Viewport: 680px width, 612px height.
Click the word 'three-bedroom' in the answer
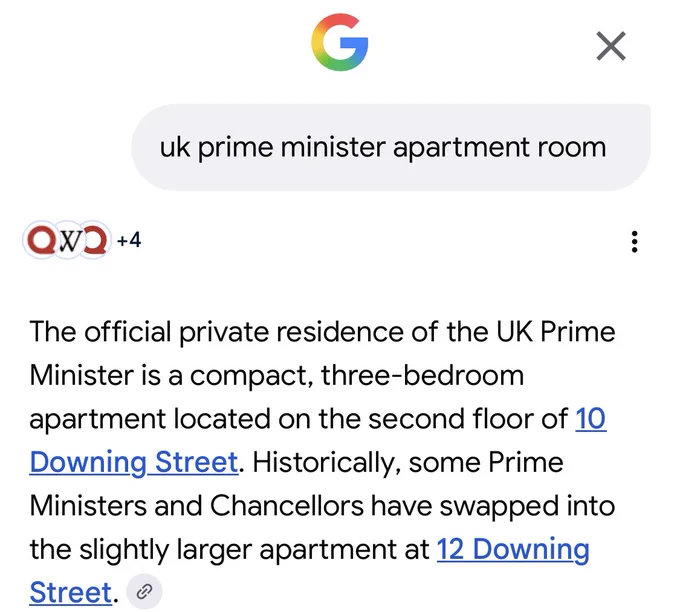click(x=422, y=375)
